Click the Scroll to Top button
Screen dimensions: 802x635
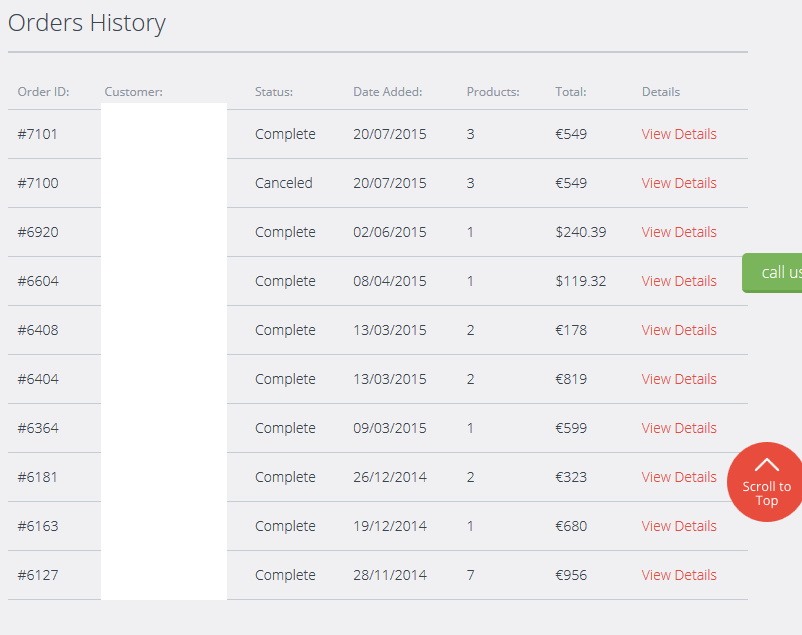pyautogui.click(x=766, y=482)
